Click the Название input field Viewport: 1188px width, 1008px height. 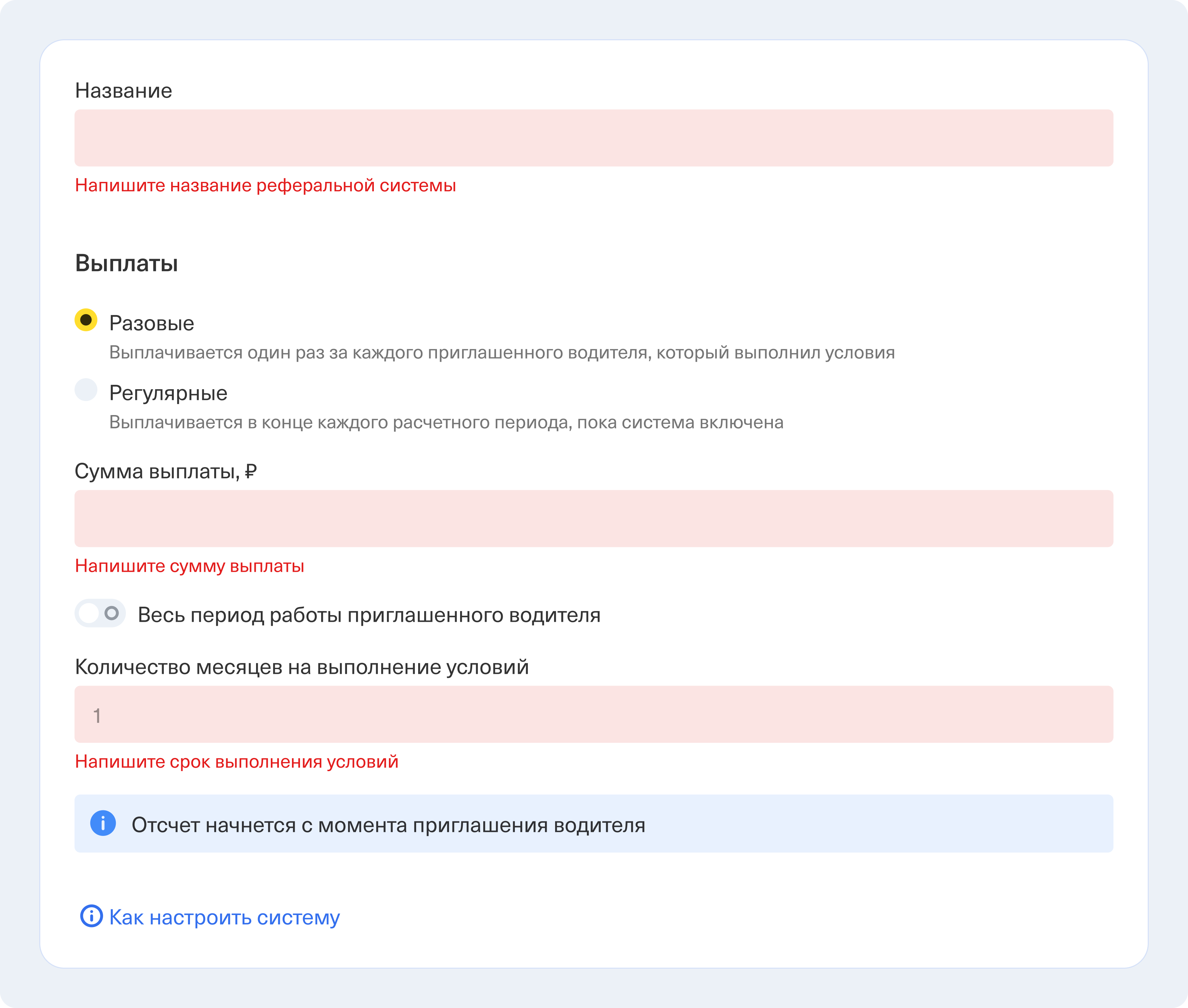point(593,138)
